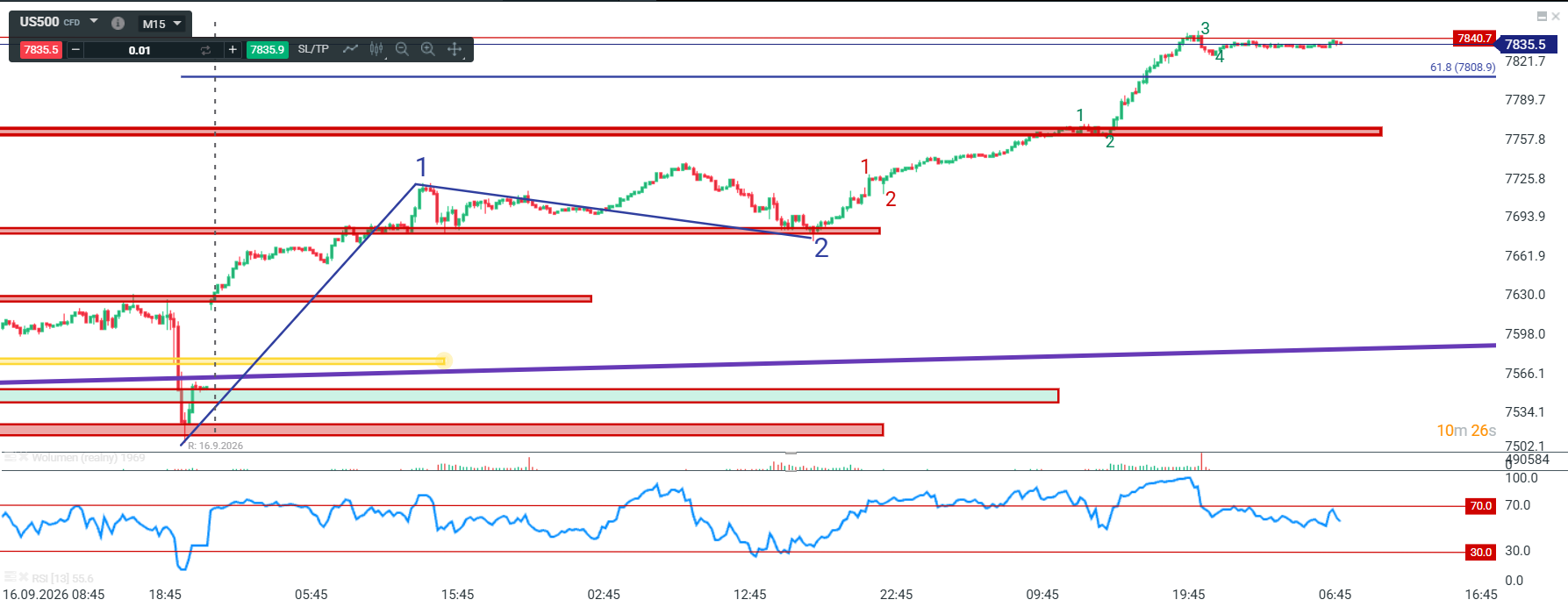Remove the RSI [13] indicator
Viewport: 1568px width, 614px height.
[x=24, y=577]
